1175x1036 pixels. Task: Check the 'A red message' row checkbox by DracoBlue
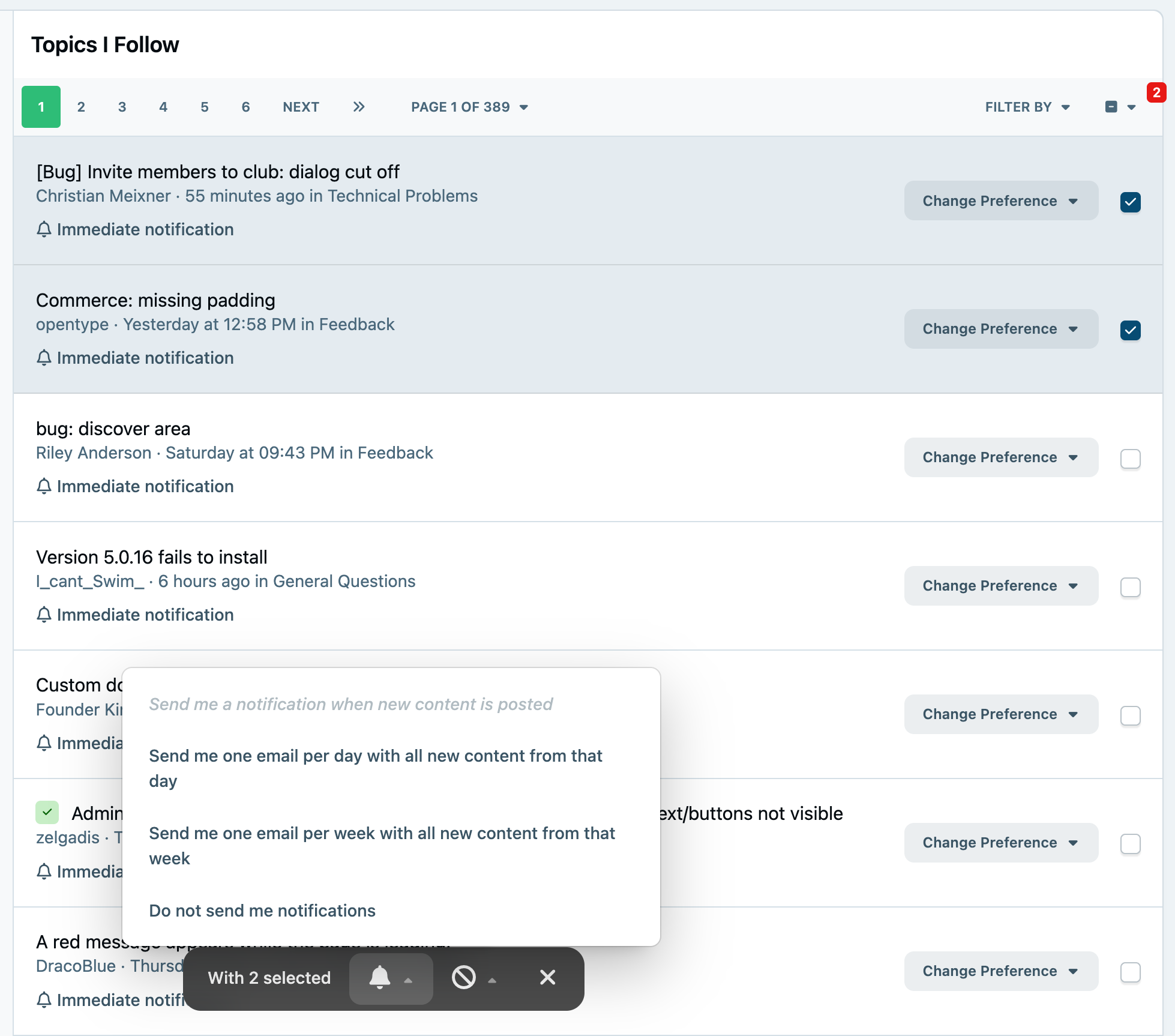click(1131, 972)
